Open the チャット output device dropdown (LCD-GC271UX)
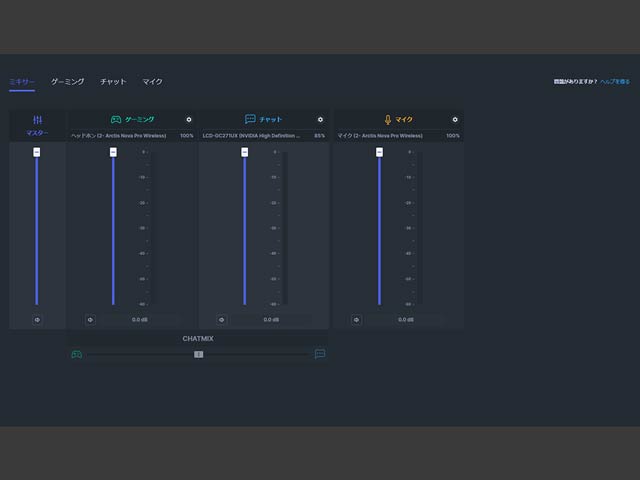The width and height of the screenshot is (640, 480). [251, 136]
